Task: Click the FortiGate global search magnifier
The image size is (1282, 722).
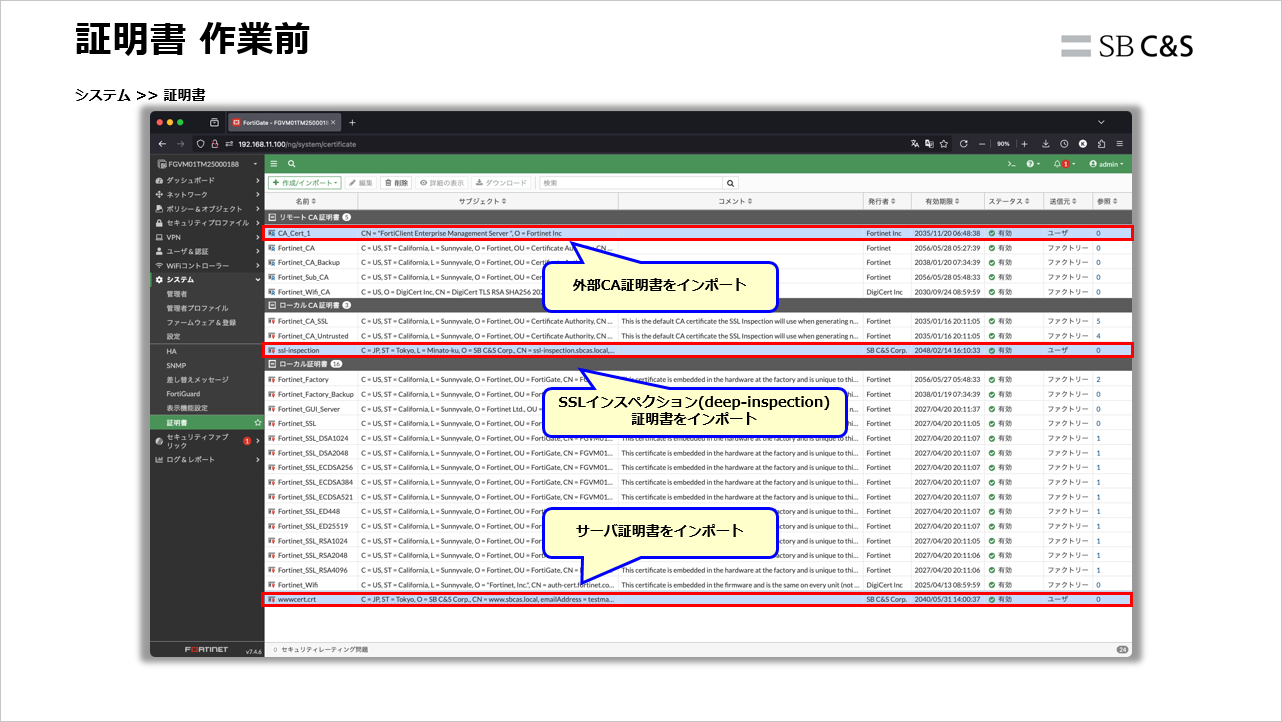Action: point(291,163)
